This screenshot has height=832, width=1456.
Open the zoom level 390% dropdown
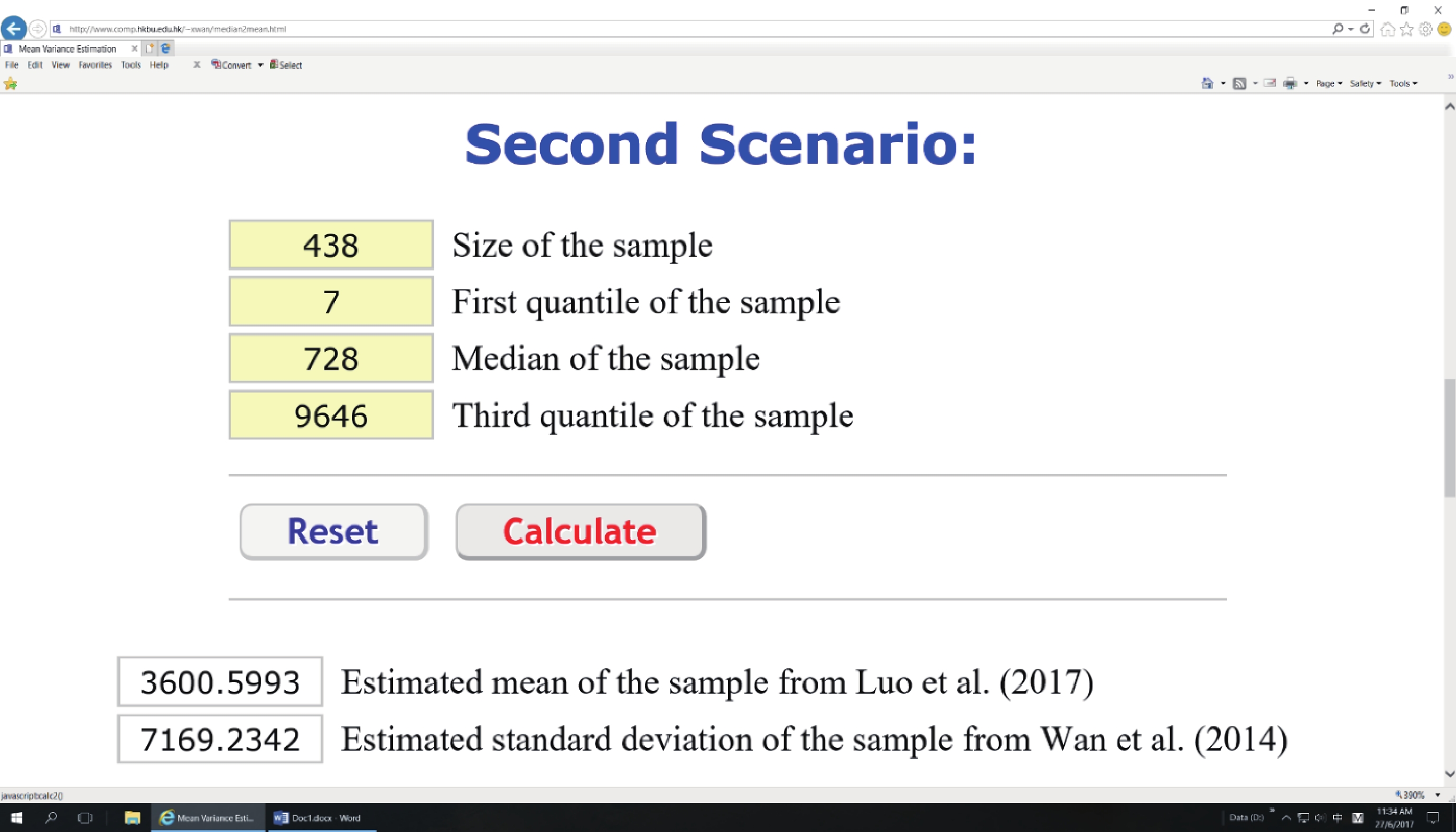pyautogui.click(x=1438, y=795)
